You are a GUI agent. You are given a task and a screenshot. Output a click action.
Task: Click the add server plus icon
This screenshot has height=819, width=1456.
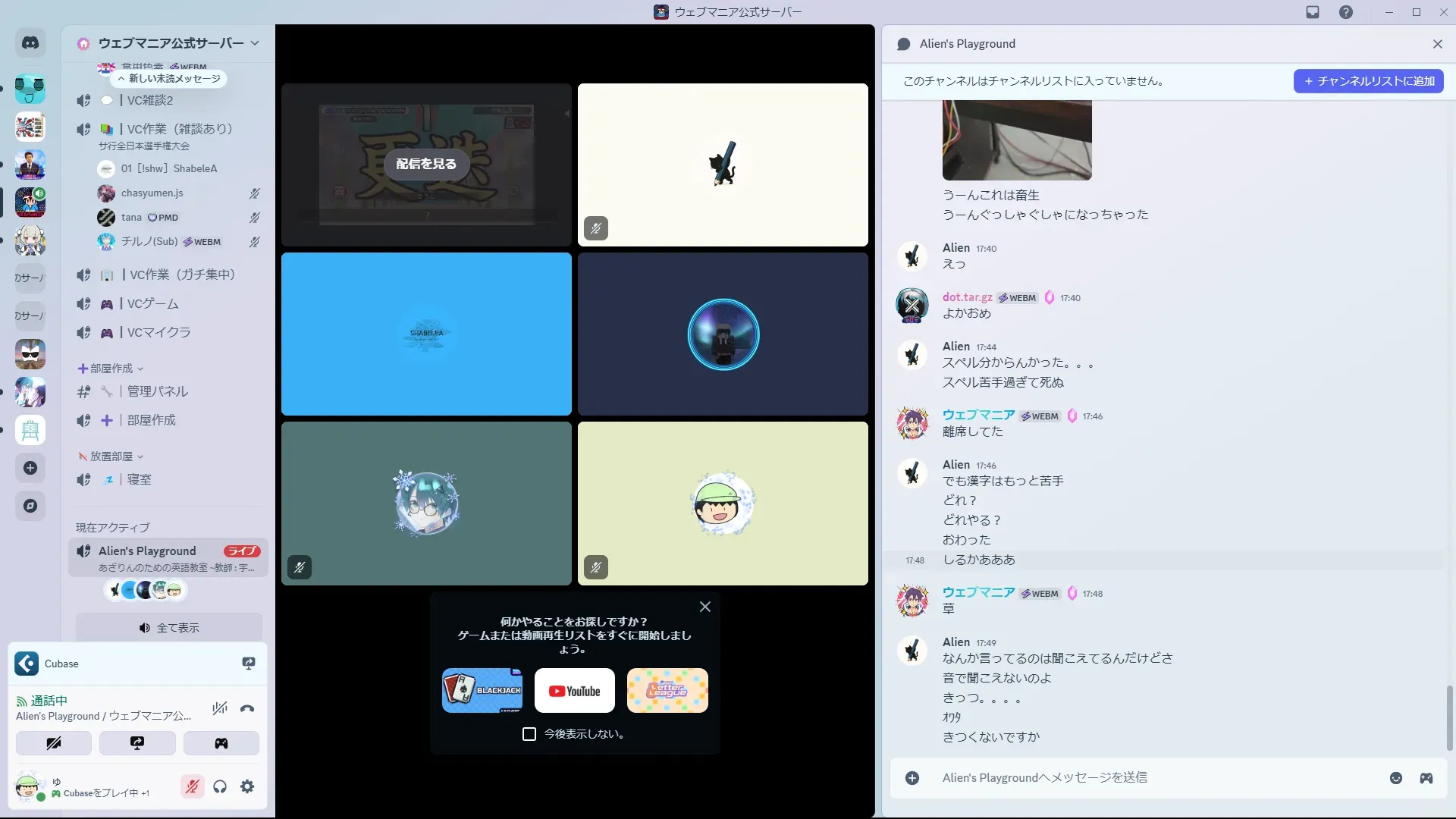(30, 468)
